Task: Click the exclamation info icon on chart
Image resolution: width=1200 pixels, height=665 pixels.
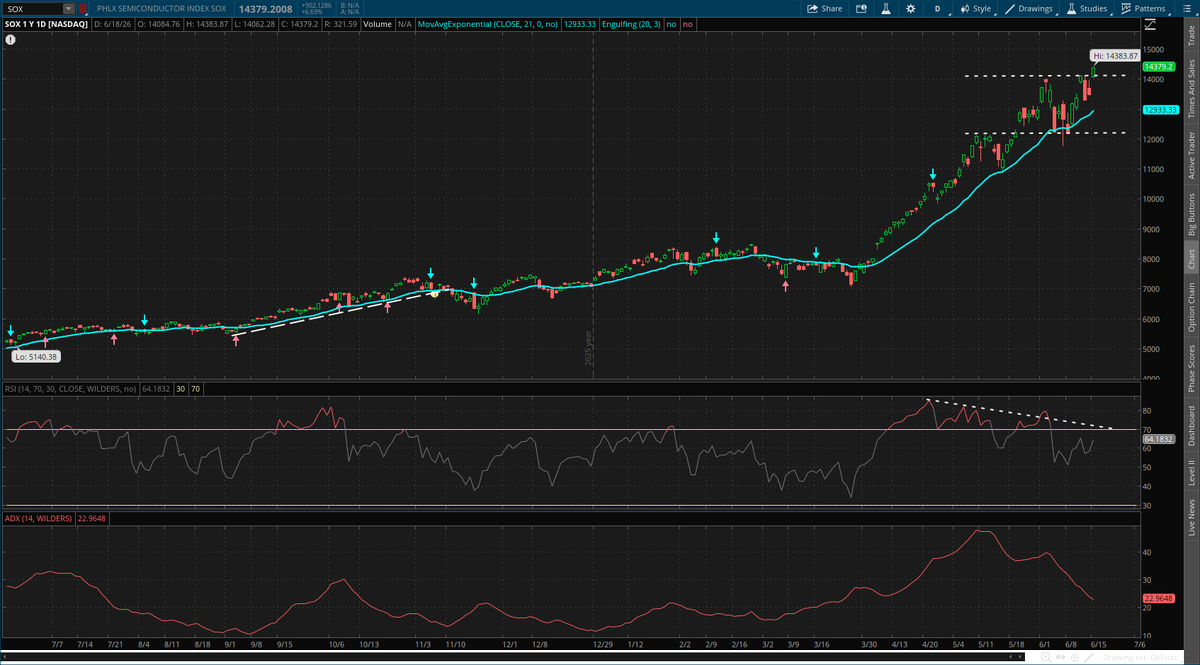Action: click(10, 40)
